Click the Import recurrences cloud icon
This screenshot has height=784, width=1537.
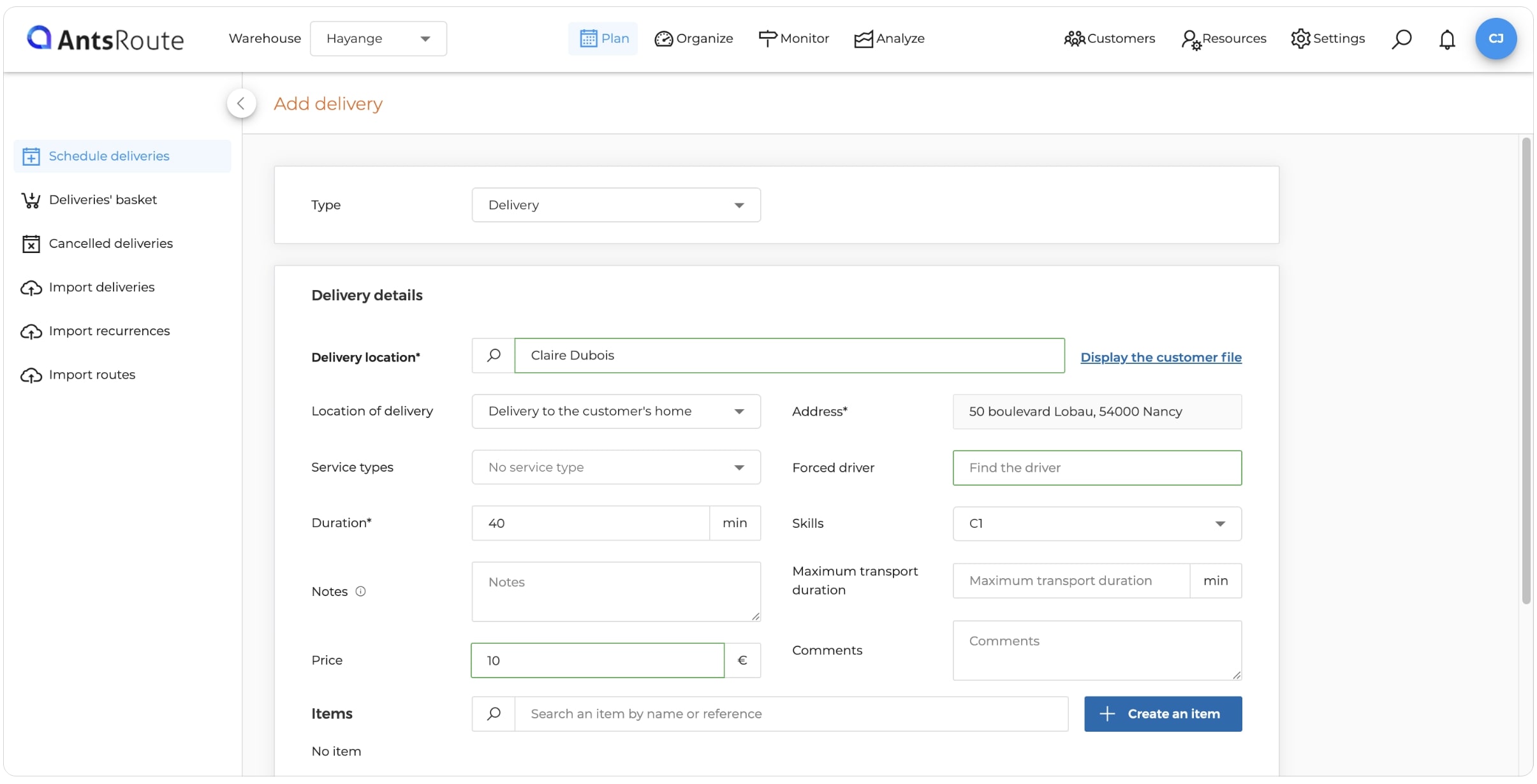tap(31, 331)
